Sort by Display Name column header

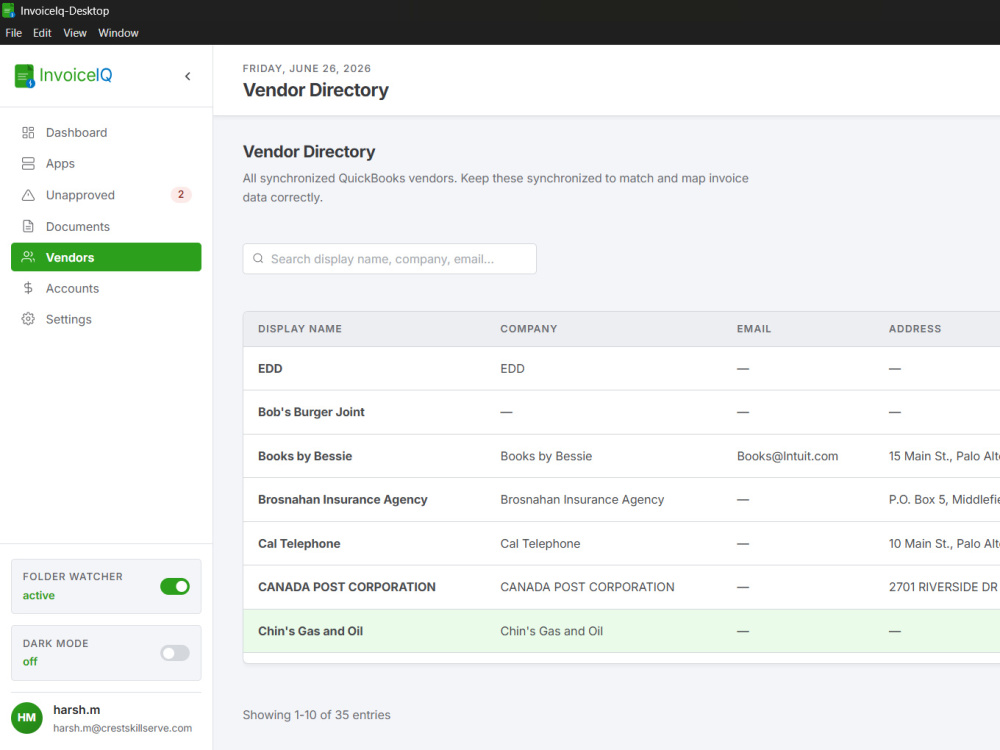point(300,329)
